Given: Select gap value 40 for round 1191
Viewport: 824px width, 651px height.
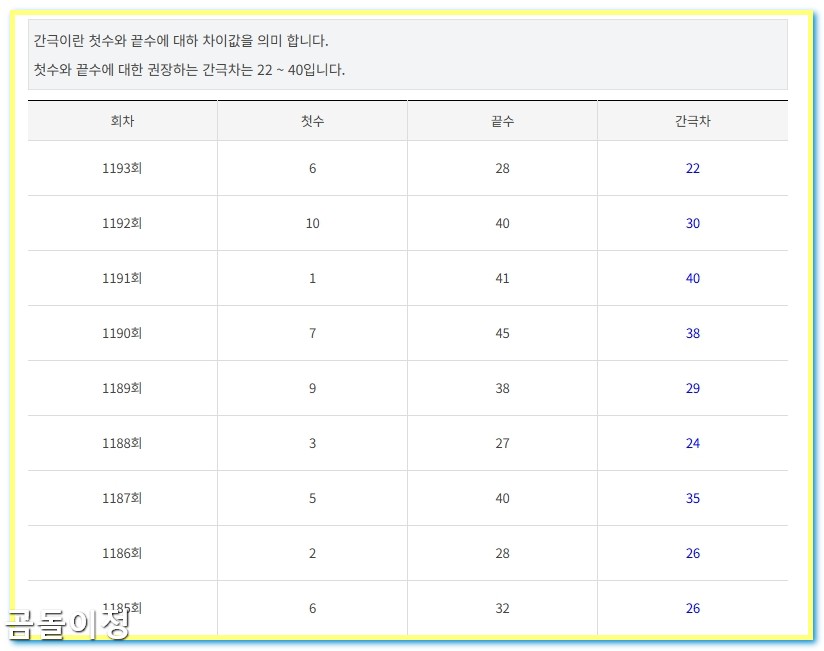Looking at the screenshot, I should point(692,278).
